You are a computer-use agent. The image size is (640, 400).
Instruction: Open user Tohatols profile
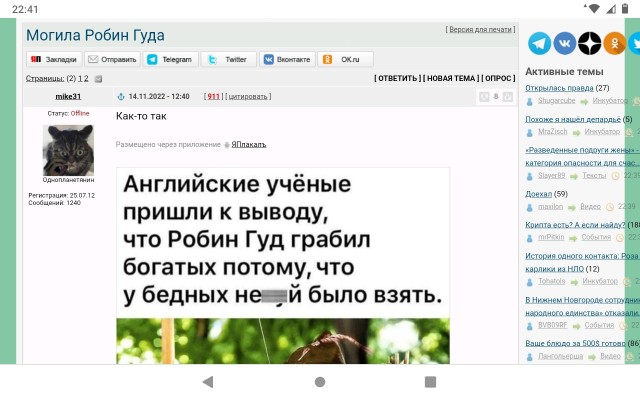click(551, 281)
